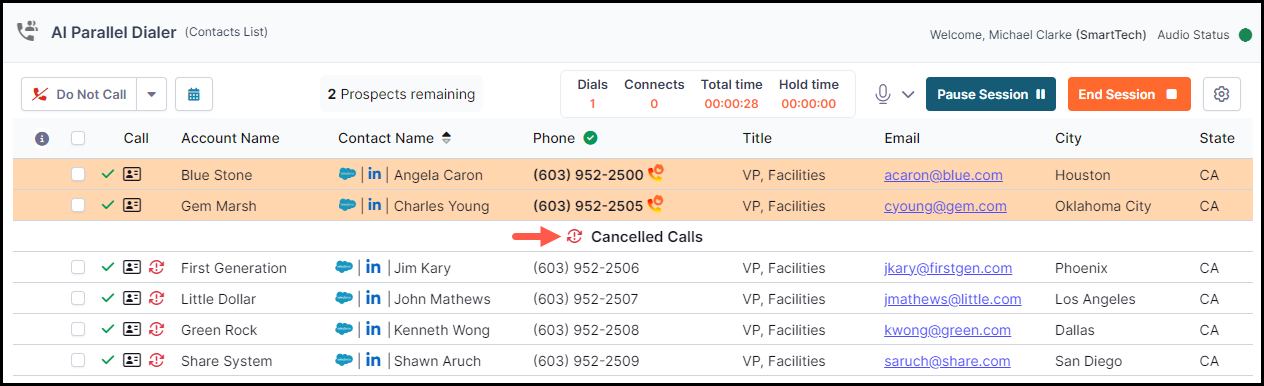Click the redial icon for First Generation
Image resolution: width=1264 pixels, height=386 pixels.
156,268
